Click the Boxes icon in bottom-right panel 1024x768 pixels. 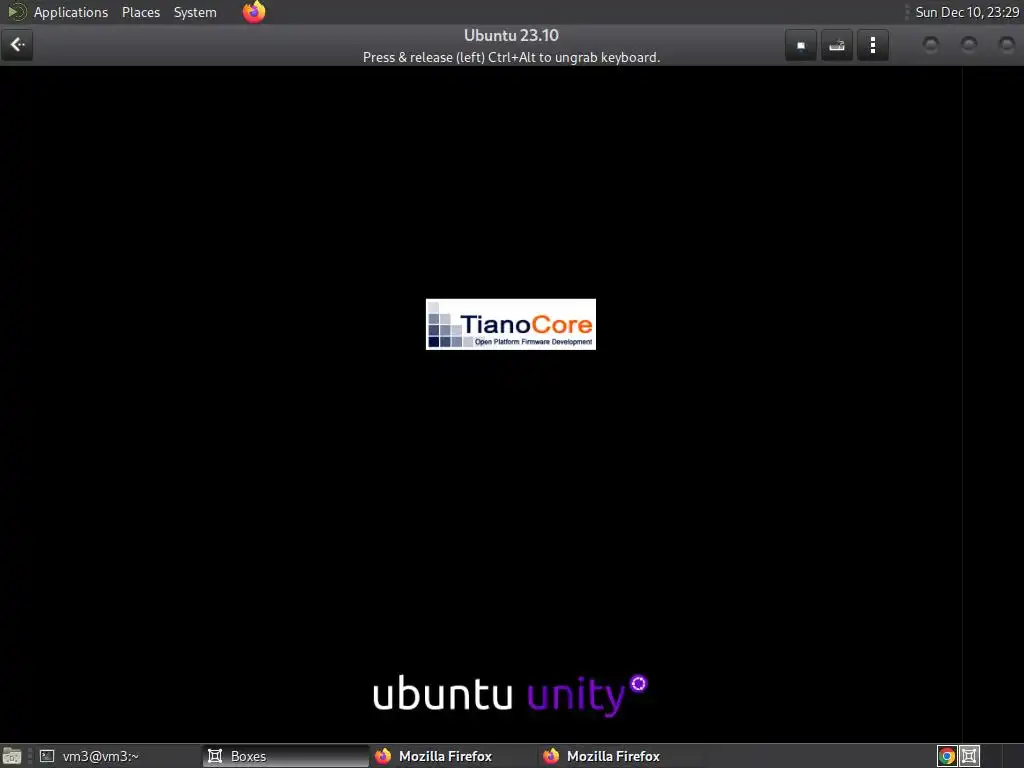click(x=969, y=756)
